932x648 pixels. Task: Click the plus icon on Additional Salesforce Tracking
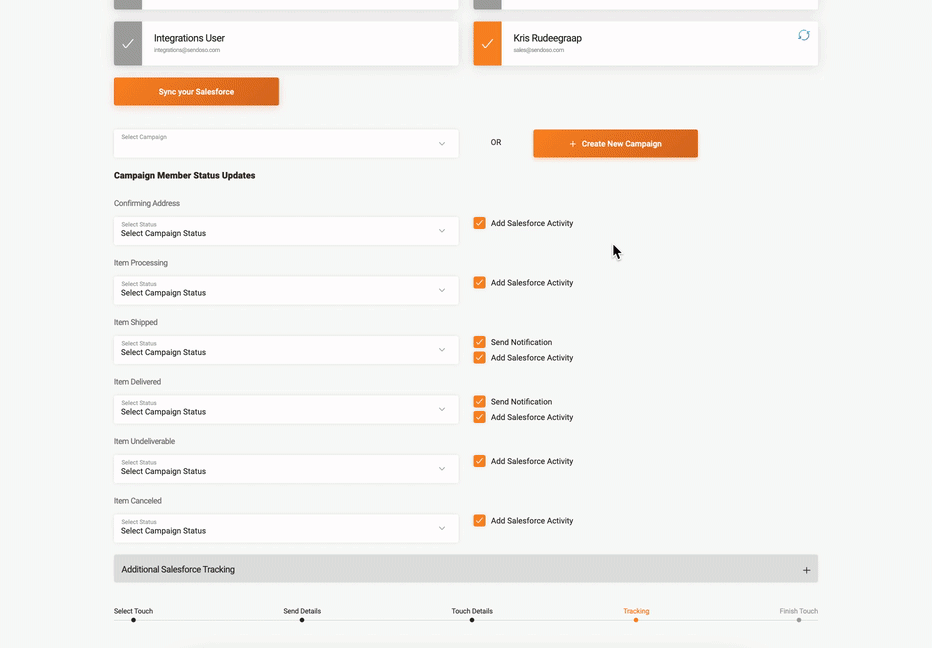coord(806,570)
